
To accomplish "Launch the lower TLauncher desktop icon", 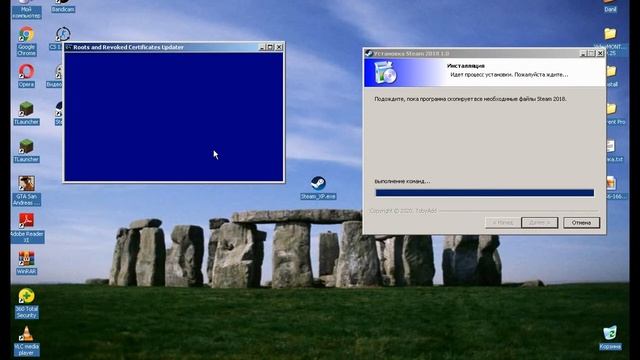I will (26, 150).
